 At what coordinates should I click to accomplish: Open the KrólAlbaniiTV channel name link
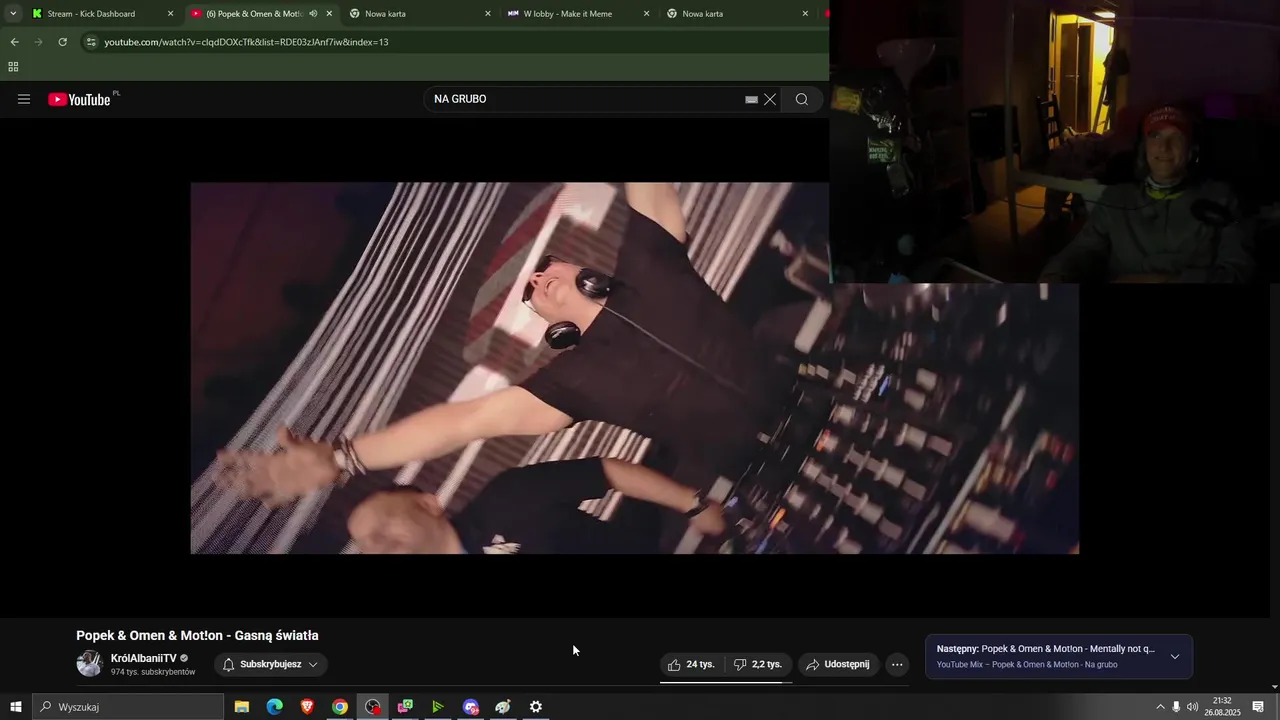pyautogui.click(x=143, y=658)
